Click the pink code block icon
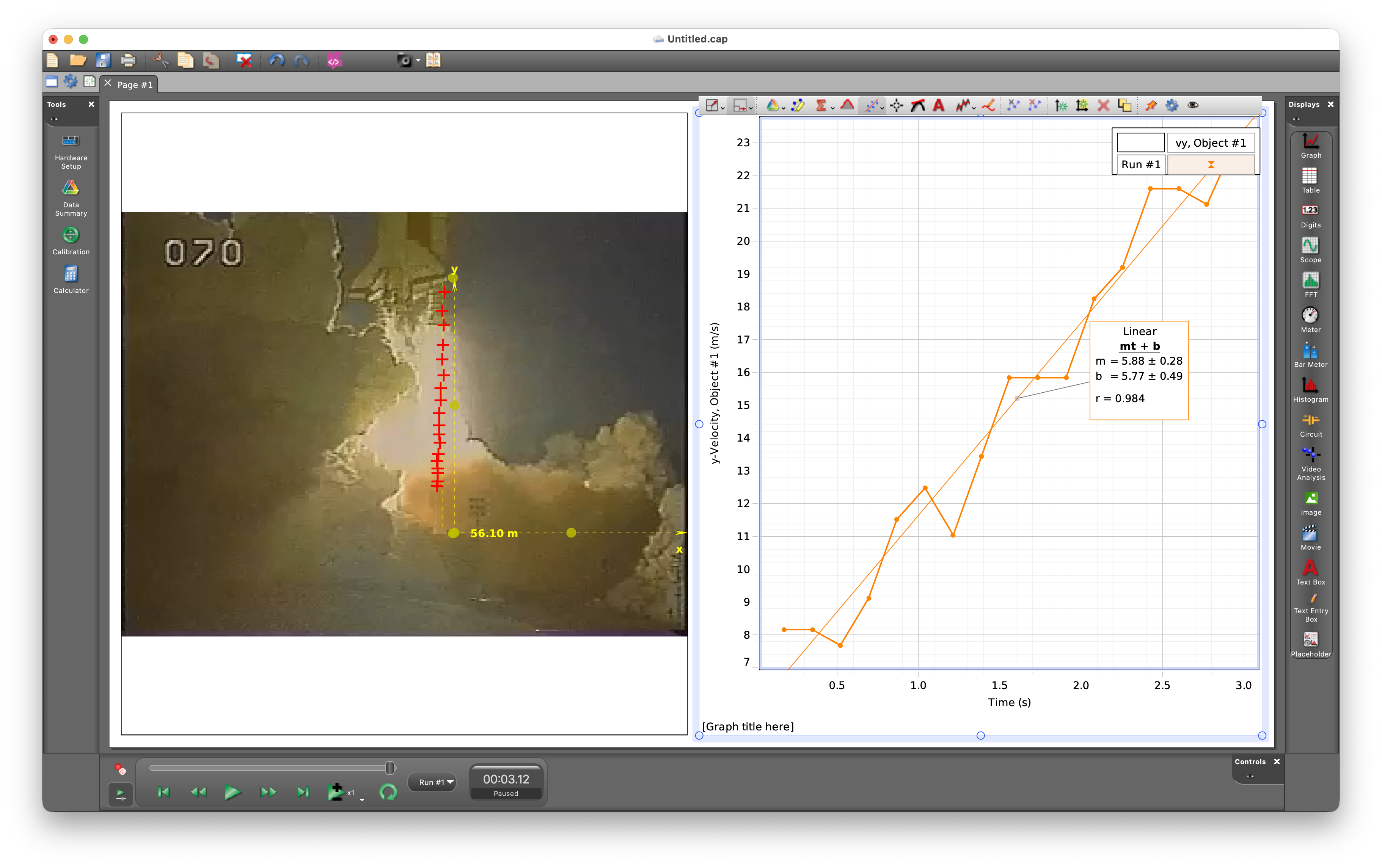This screenshot has height=868, width=1382. 334,60
